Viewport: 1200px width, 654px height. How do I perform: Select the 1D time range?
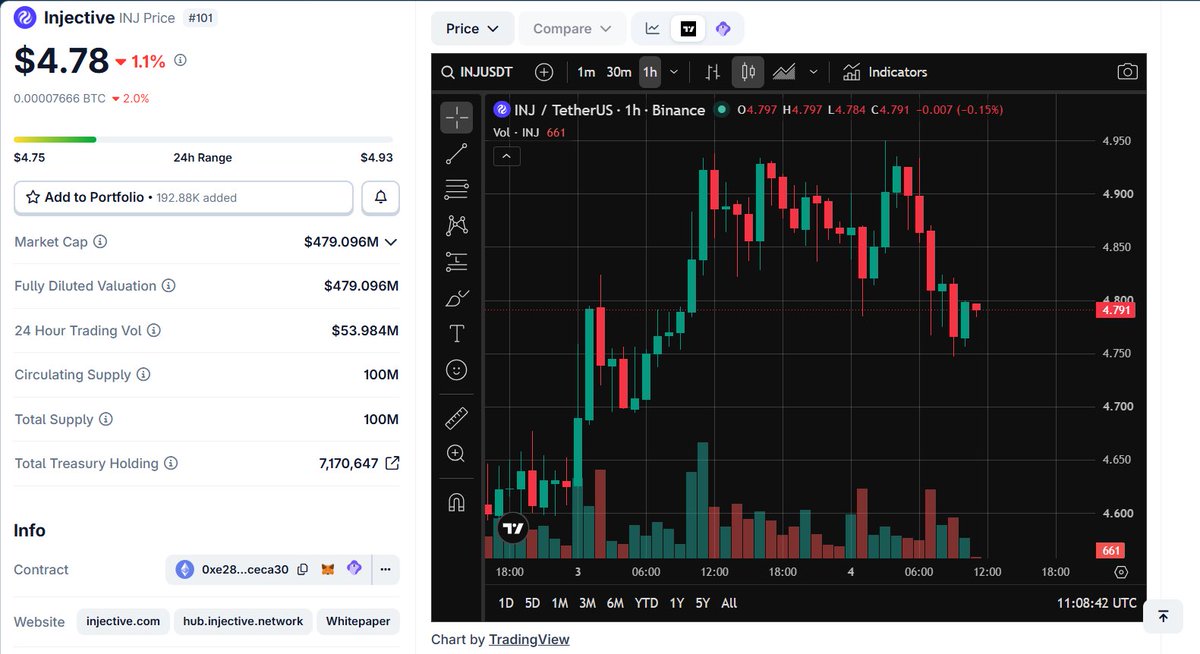point(506,603)
